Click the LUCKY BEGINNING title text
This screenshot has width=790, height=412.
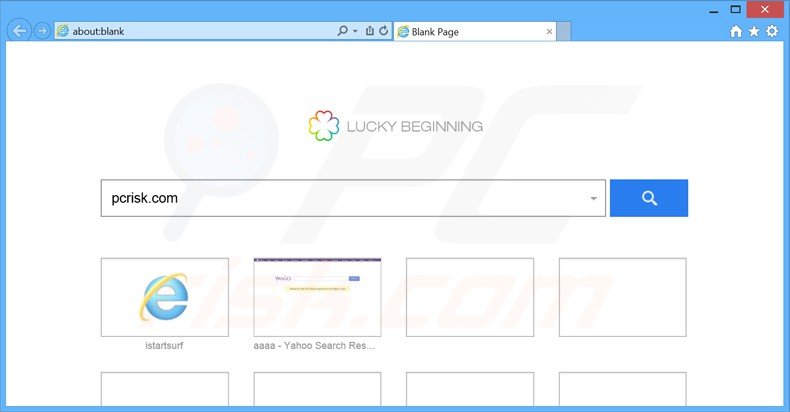coord(415,126)
